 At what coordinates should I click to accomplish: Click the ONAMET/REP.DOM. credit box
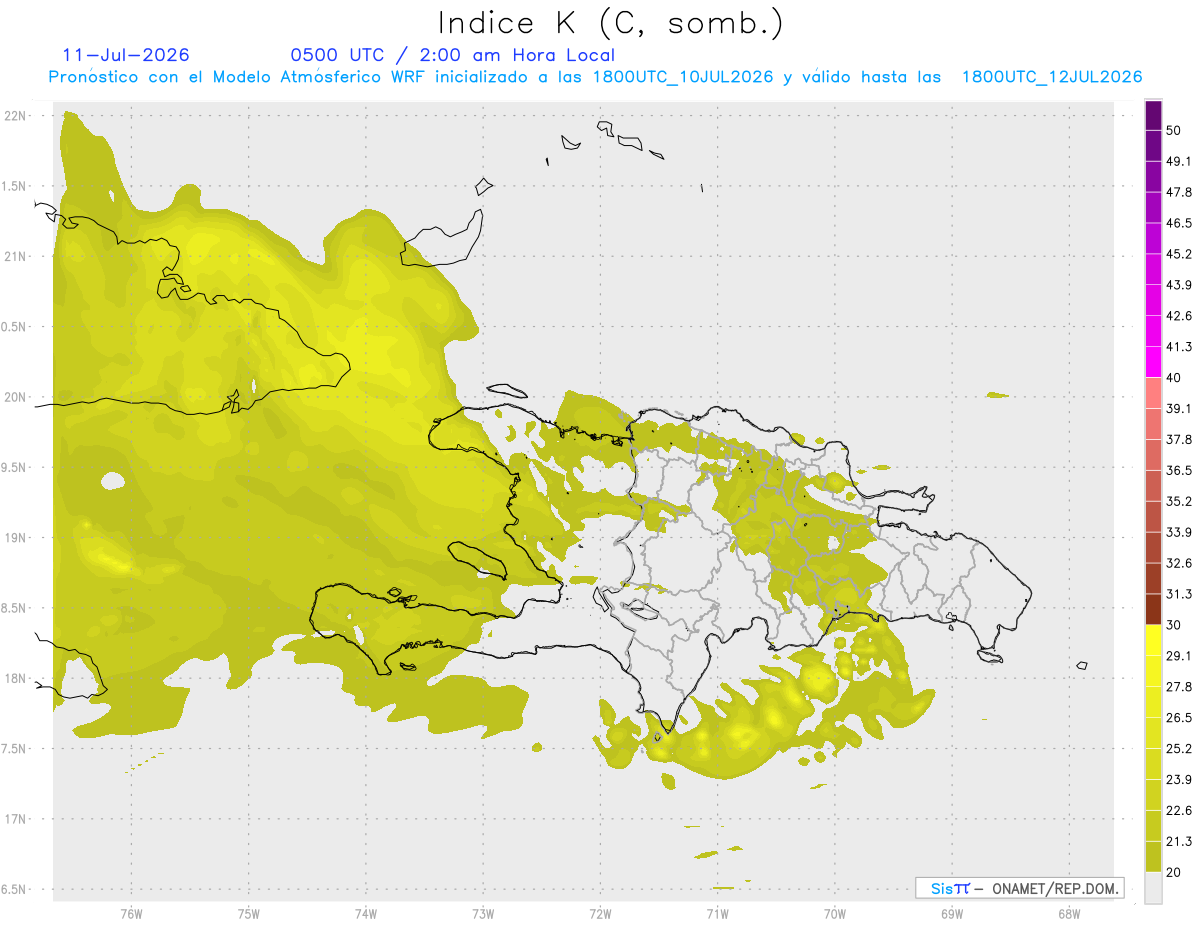(x=1020, y=888)
